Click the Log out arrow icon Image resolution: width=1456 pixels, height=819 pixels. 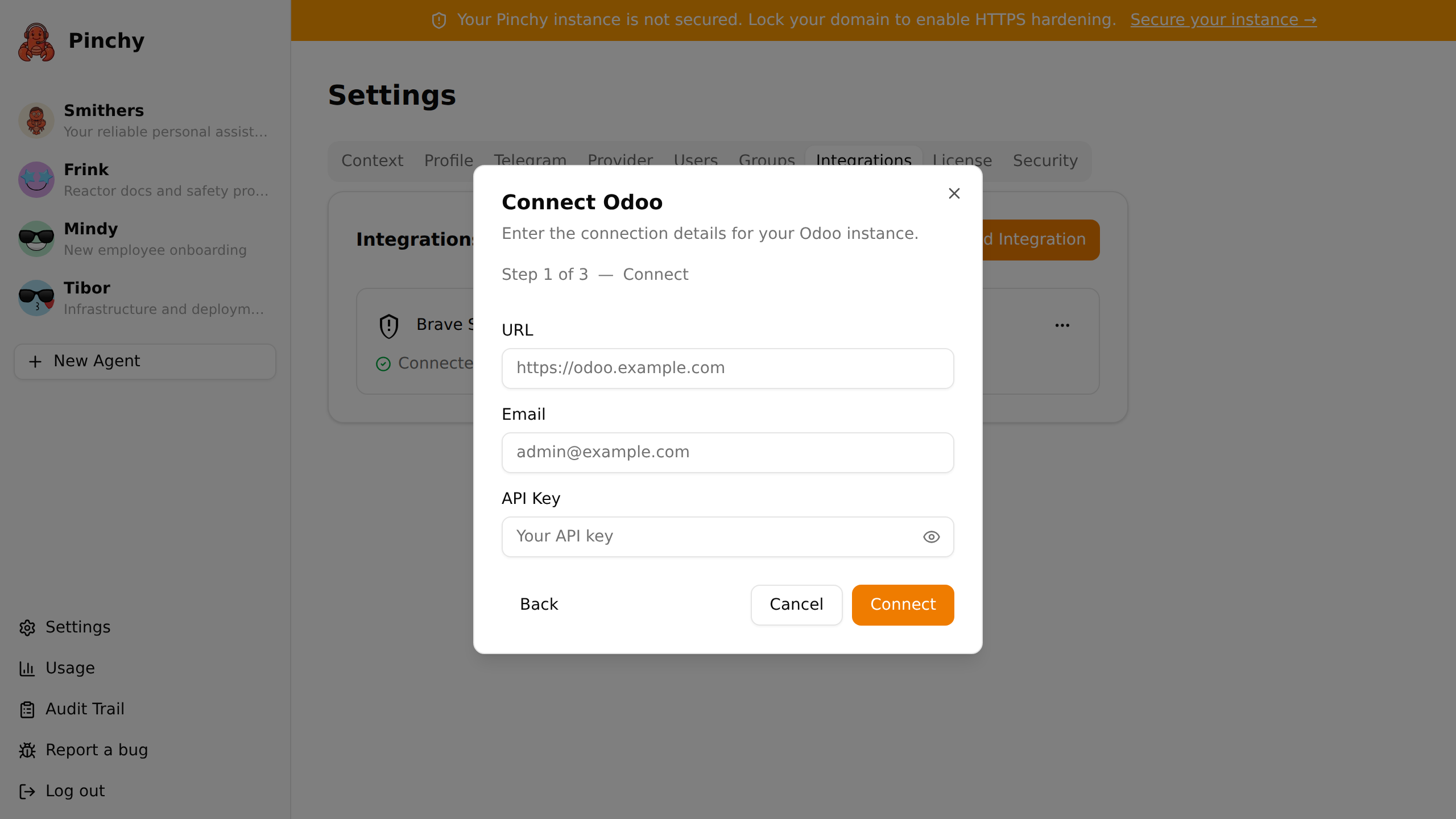27,791
